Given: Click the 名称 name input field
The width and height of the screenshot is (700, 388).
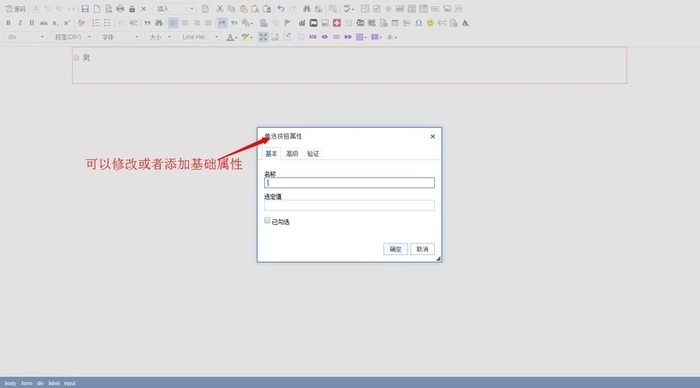Looking at the screenshot, I should pos(349,183).
